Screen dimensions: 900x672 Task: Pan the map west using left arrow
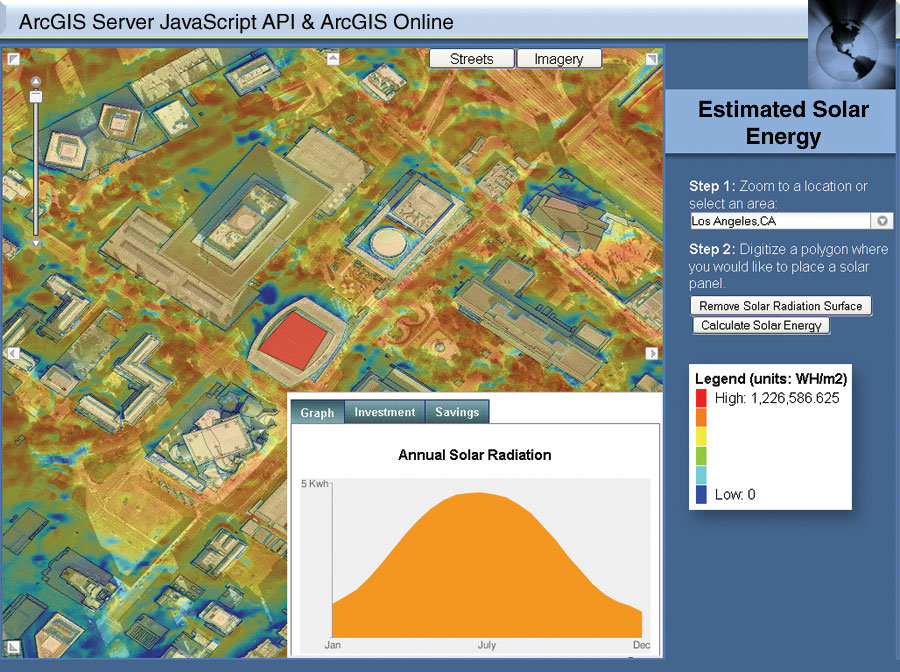click(x=13, y=354)
